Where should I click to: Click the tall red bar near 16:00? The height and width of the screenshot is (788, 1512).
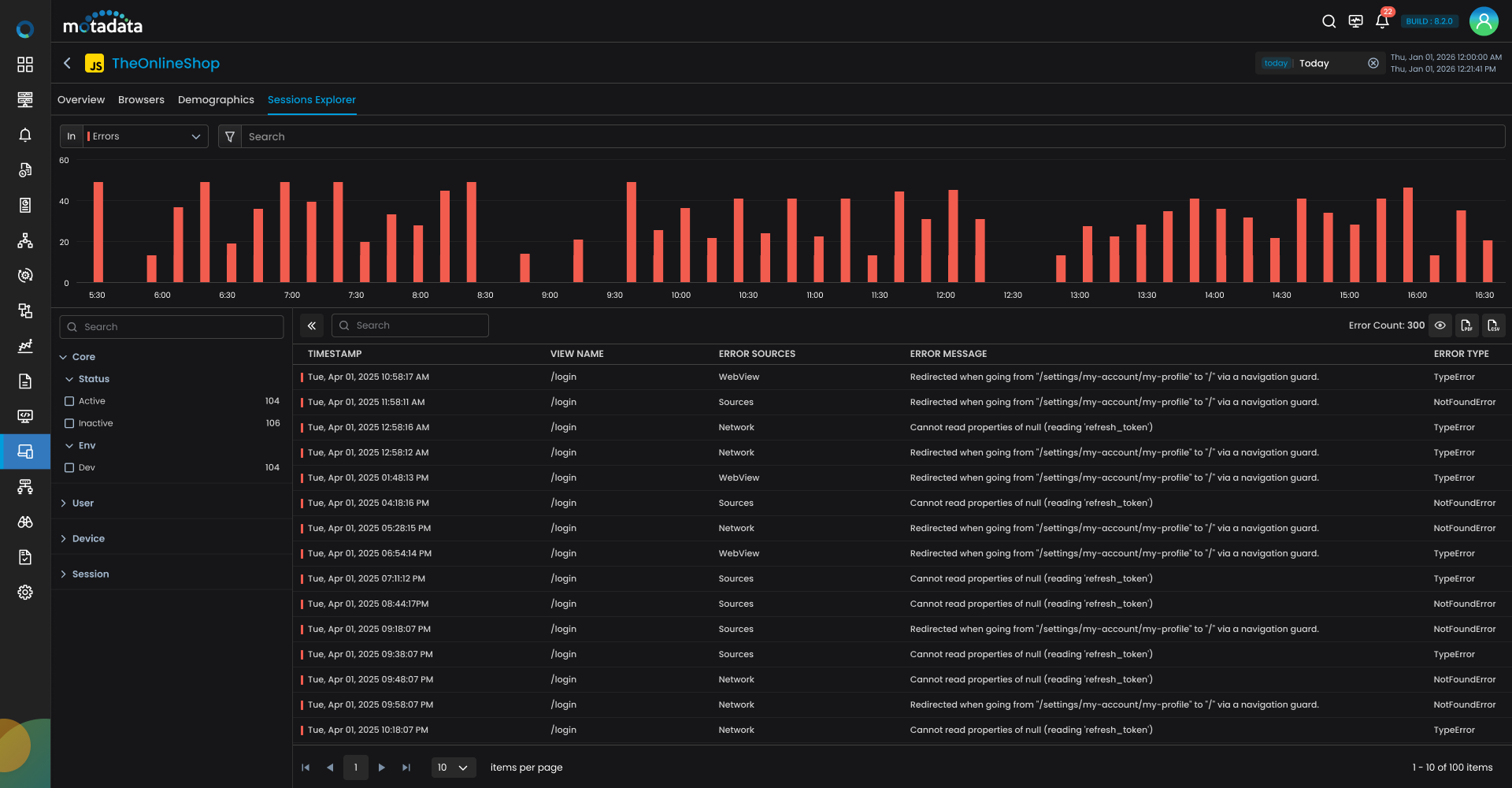(x=1408, y=235)
